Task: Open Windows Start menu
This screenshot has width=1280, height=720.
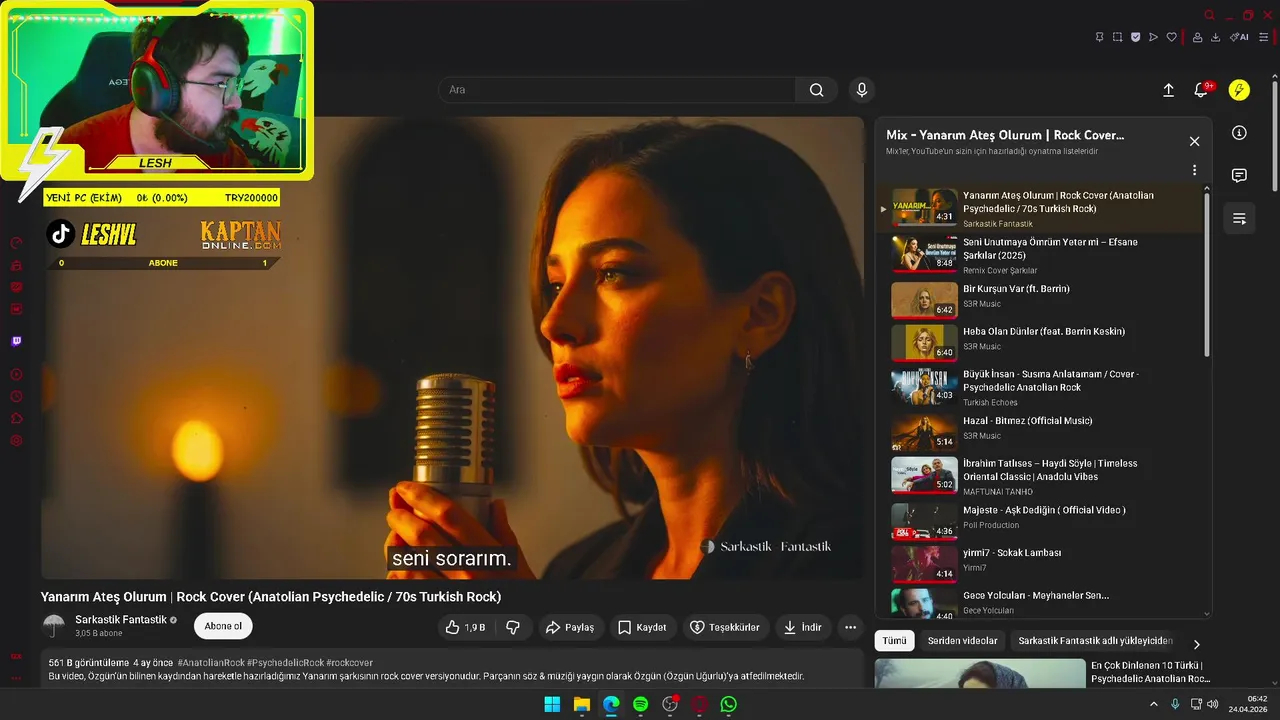Action: (x=552, y=704)
